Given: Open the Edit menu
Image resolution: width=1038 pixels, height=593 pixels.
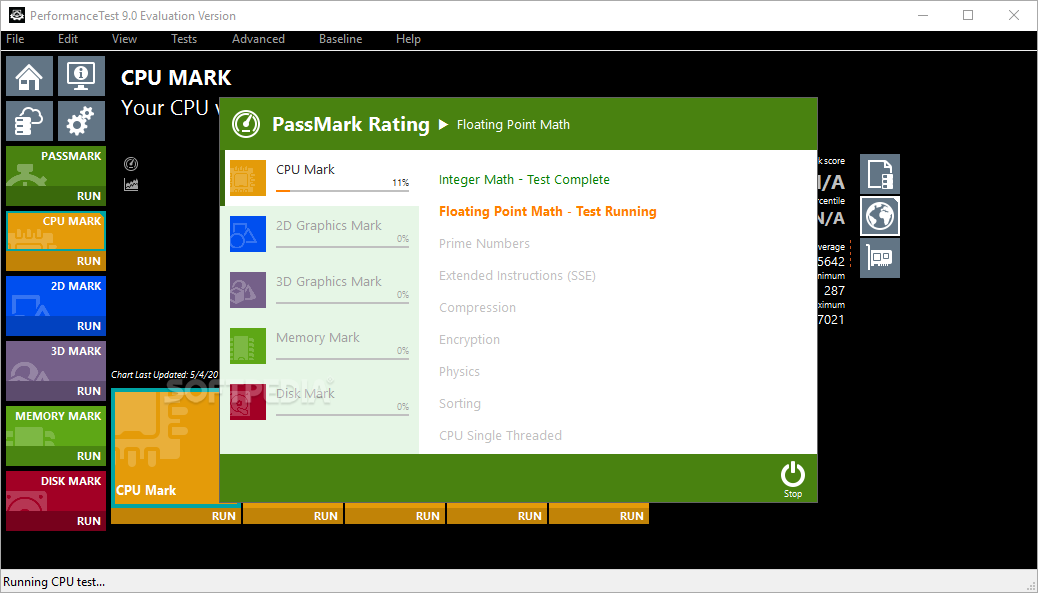Looking at the screenshot, I should point(68,39).
